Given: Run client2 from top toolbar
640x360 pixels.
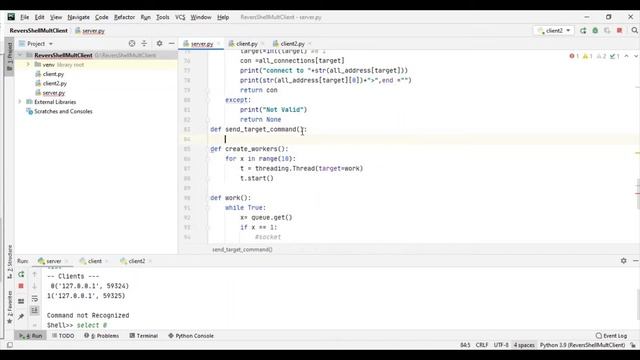Looking at the screenshot, I should [x=583, y=31].
